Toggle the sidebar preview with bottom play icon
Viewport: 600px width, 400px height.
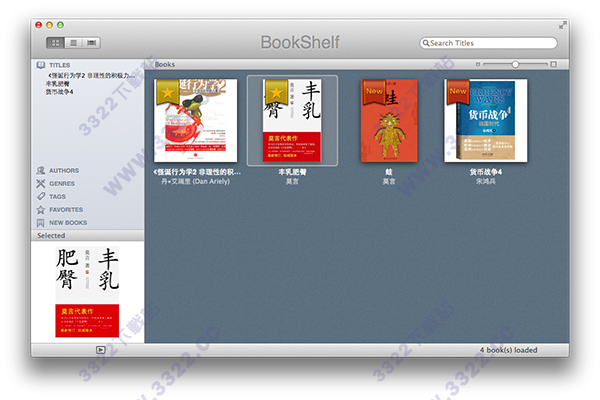click(101, 350)
